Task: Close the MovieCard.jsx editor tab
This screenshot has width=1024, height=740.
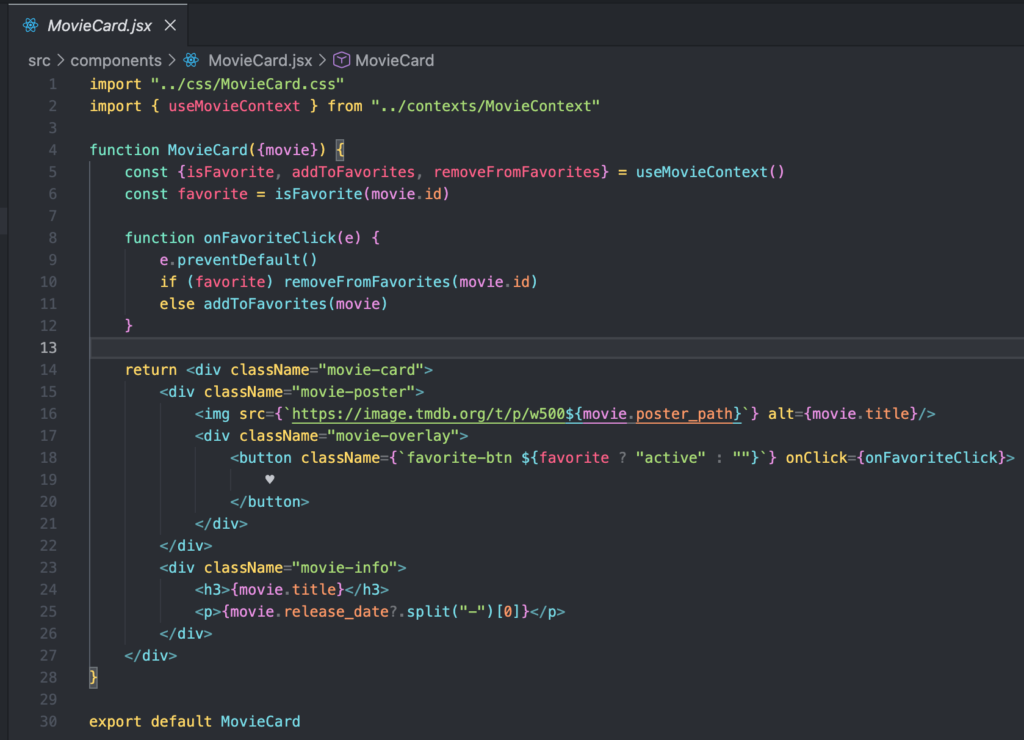Action: click(x=170, y=25)
